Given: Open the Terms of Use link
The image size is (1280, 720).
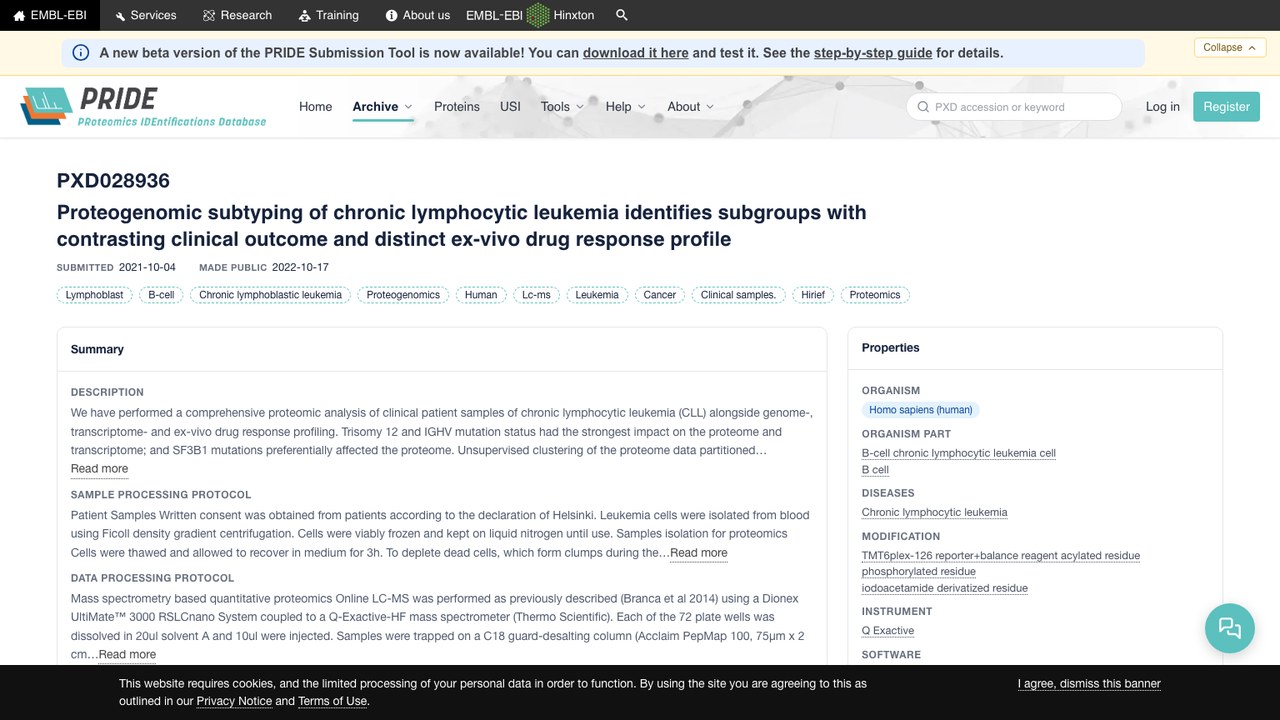Looking at the screenshot, I should coord(333,701).
